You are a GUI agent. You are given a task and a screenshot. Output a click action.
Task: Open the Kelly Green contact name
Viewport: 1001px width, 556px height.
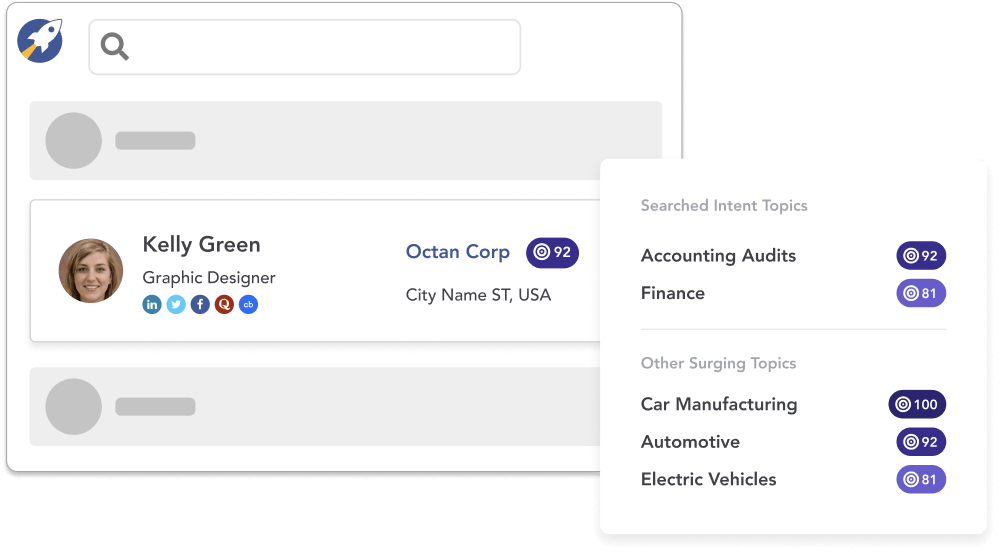(x=201, y=245)
